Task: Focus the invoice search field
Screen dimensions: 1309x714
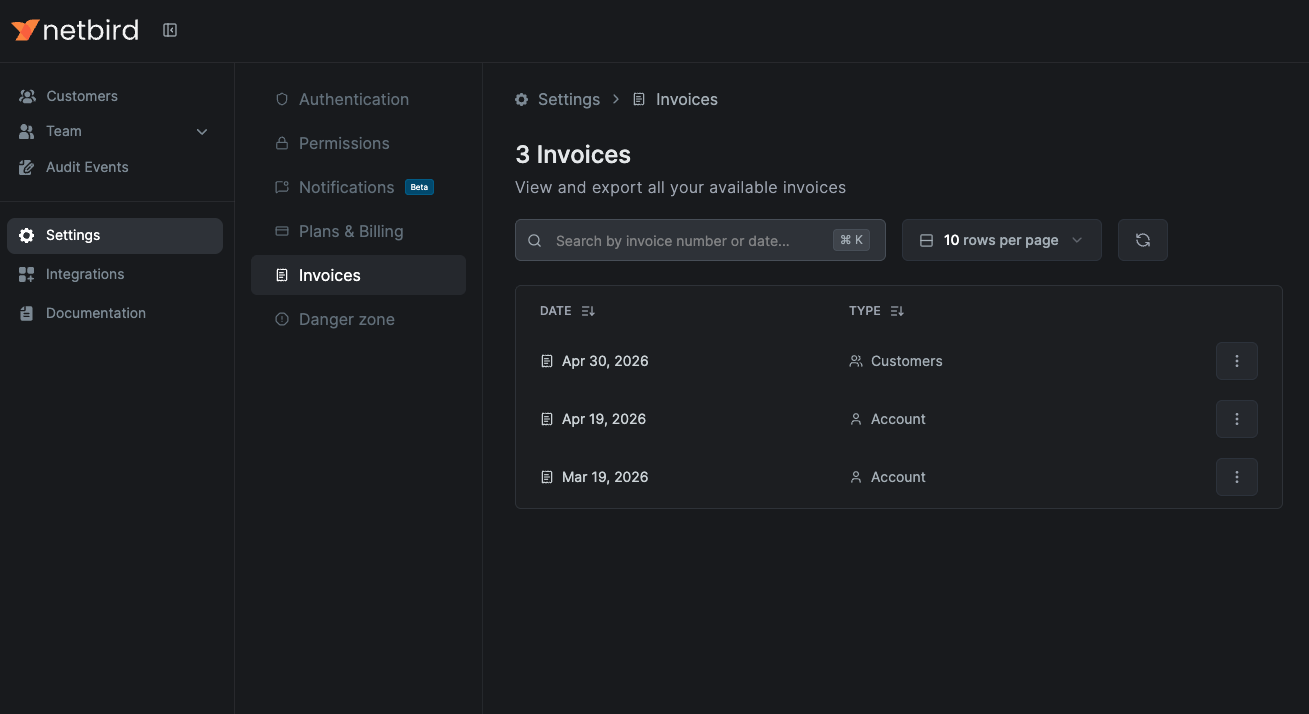Action: 700,240
